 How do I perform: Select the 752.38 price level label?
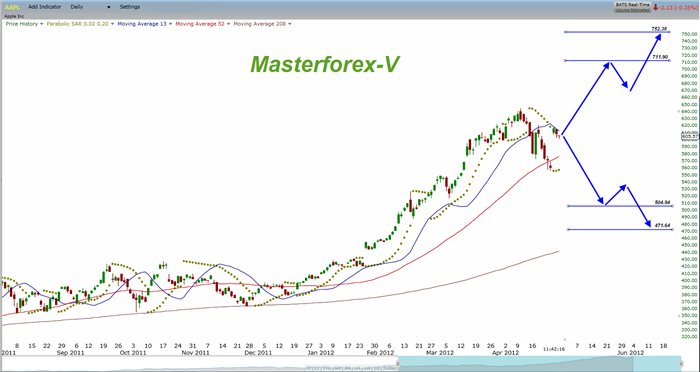[x=659, y=29]
